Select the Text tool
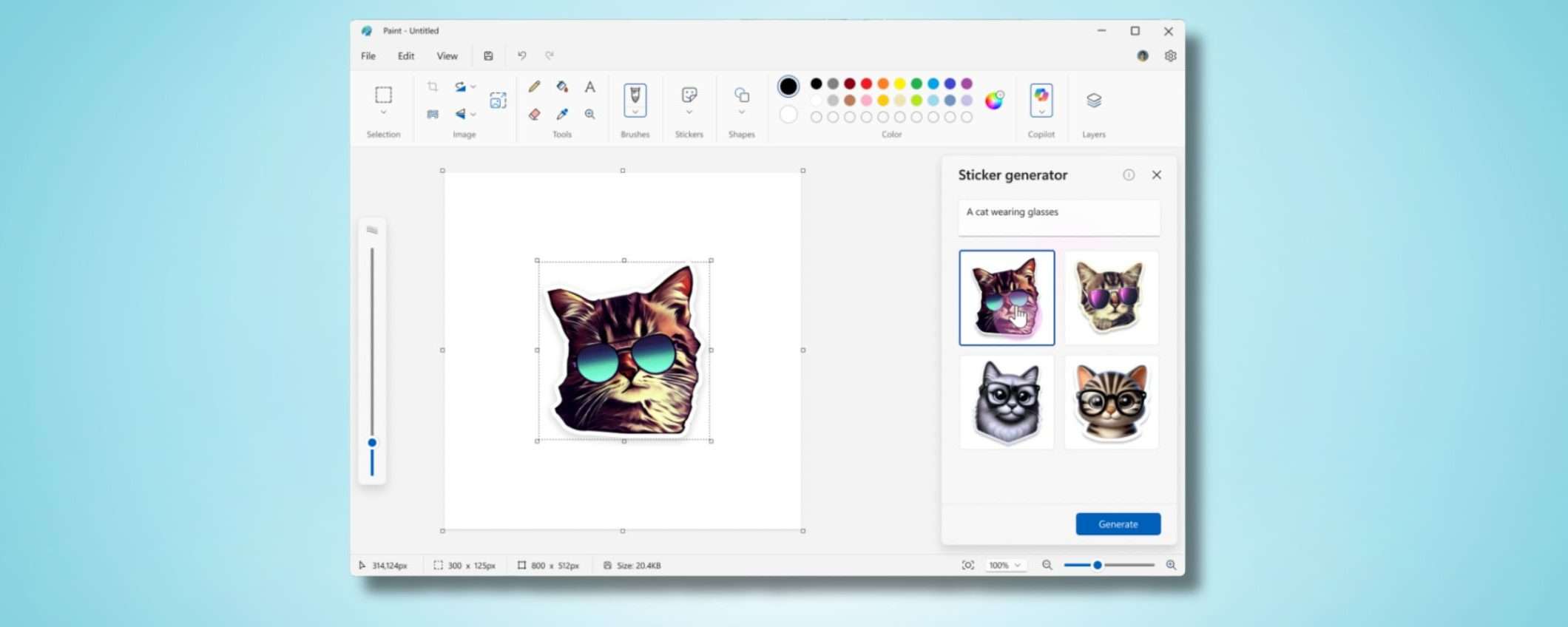The image size is (1568, 627). (x=589, y=87)
